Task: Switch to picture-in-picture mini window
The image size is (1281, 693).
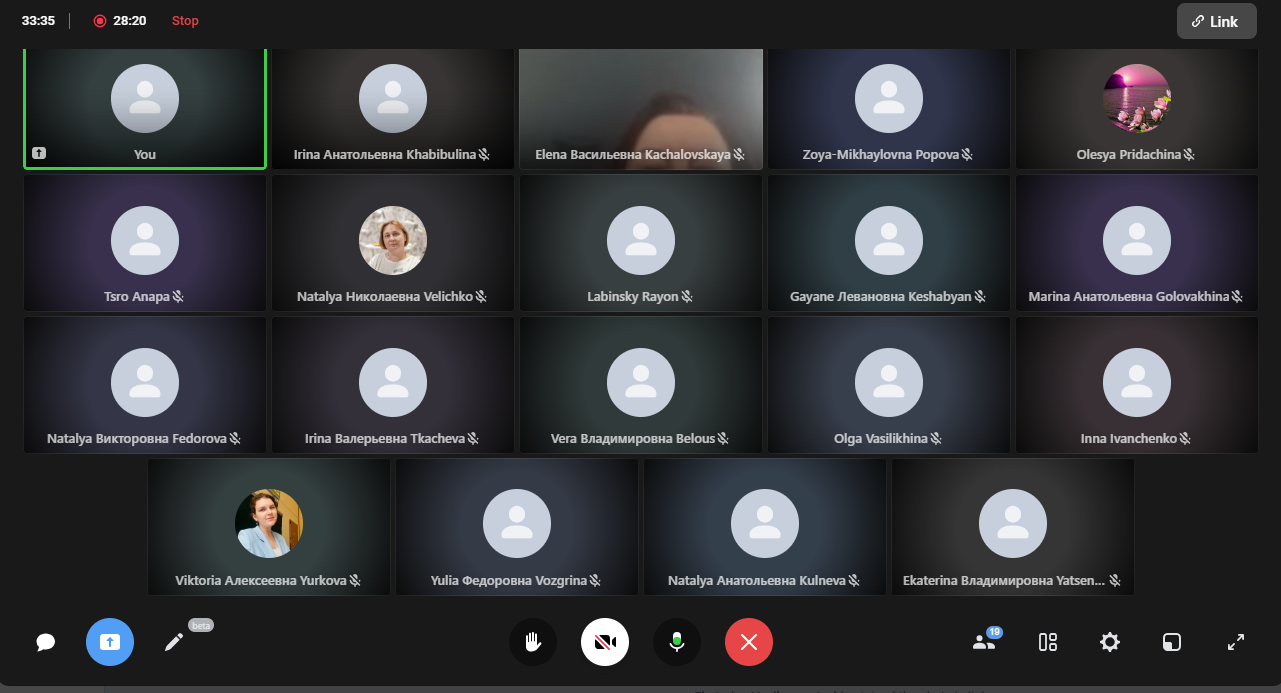Action: [1172, 642]
